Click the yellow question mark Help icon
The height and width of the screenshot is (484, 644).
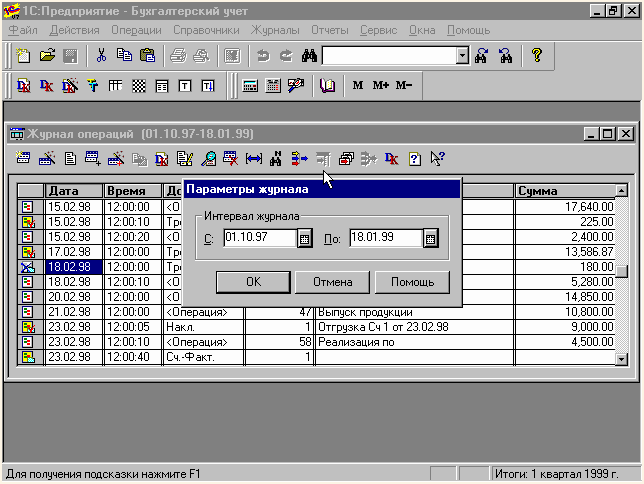(x=536, y=55)
